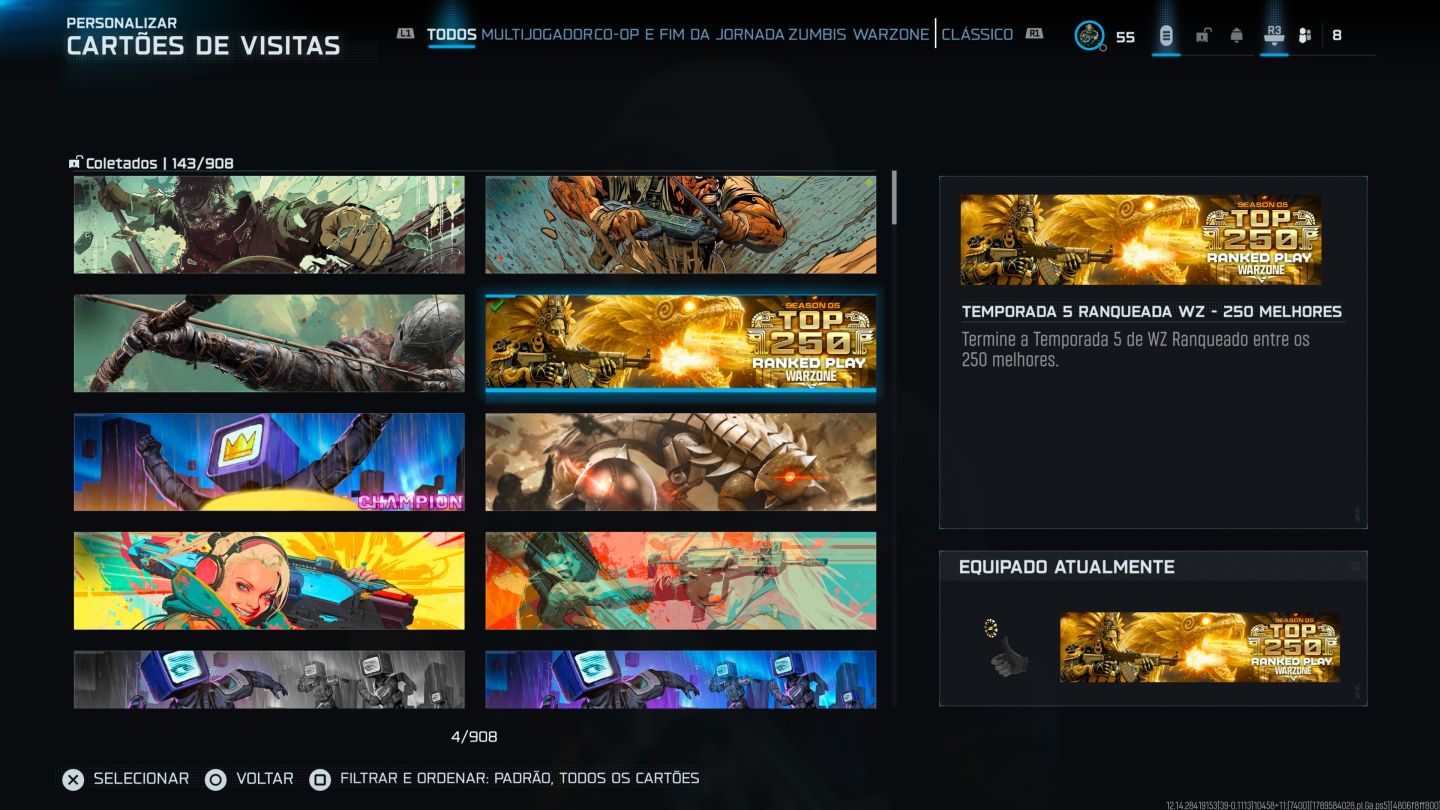Select the armored dinosaur calling card
The image size is (1440, 810).
click(681, 462)
